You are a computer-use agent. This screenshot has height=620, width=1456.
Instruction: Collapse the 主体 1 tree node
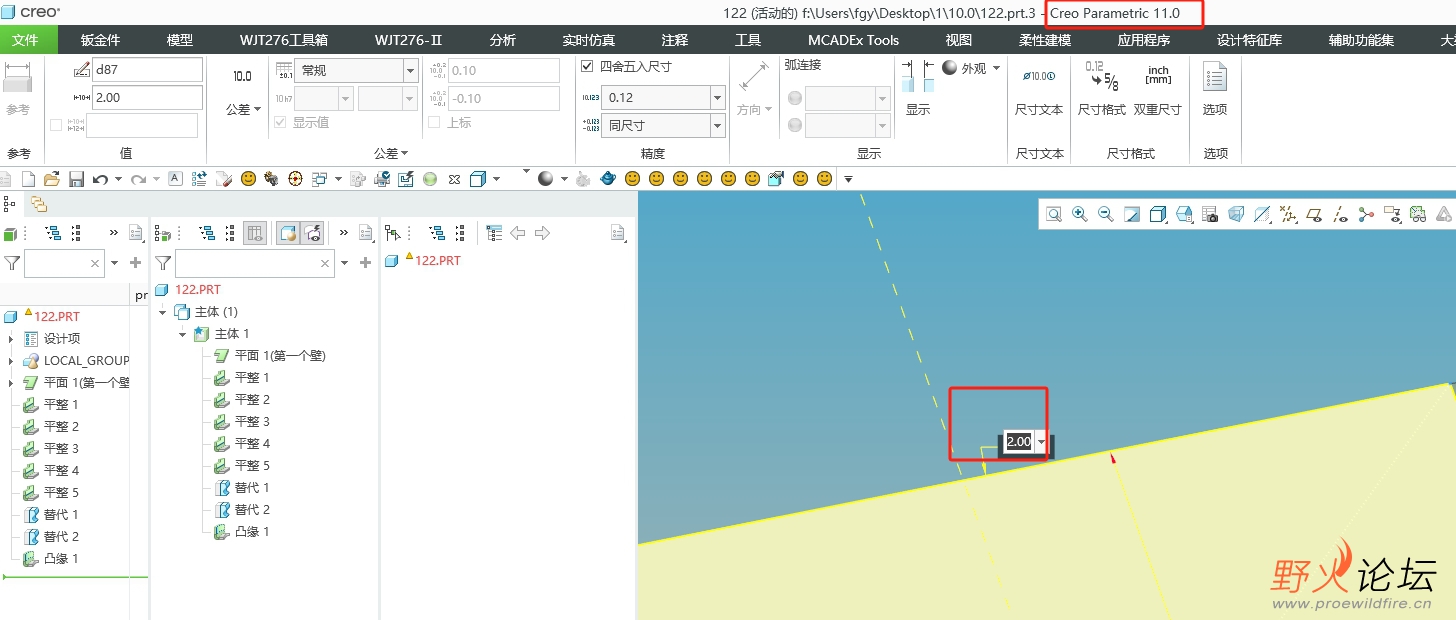coord(182,334)
